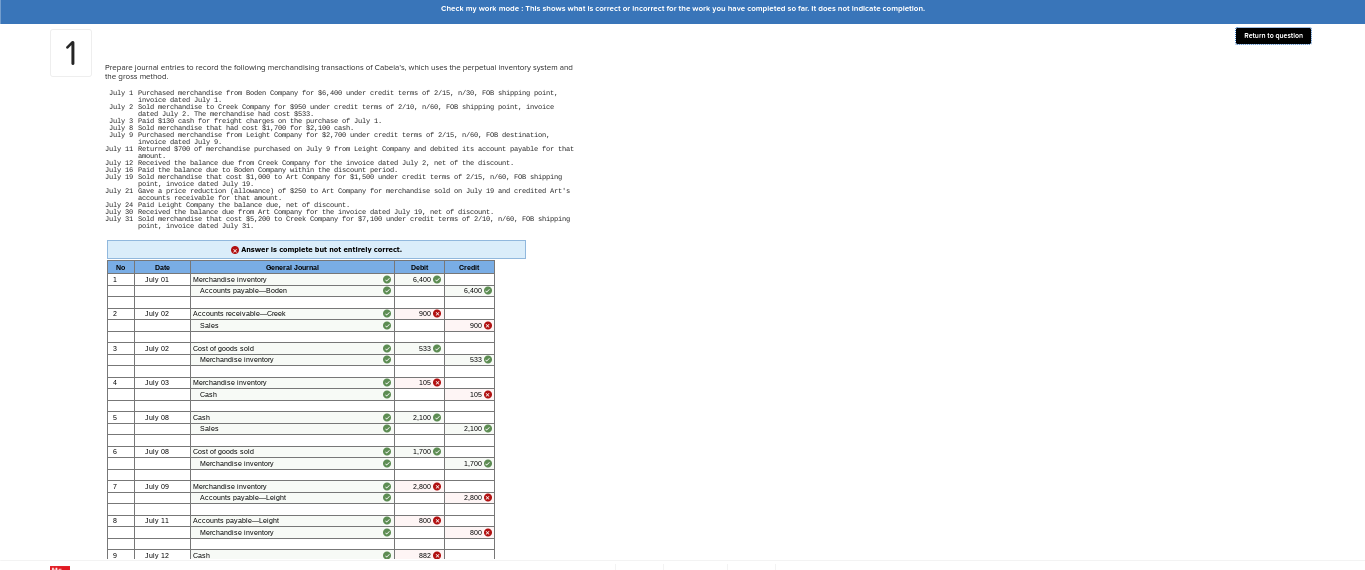Select the 'Accounts payable—Boden' journal cell

pos(292,291)
